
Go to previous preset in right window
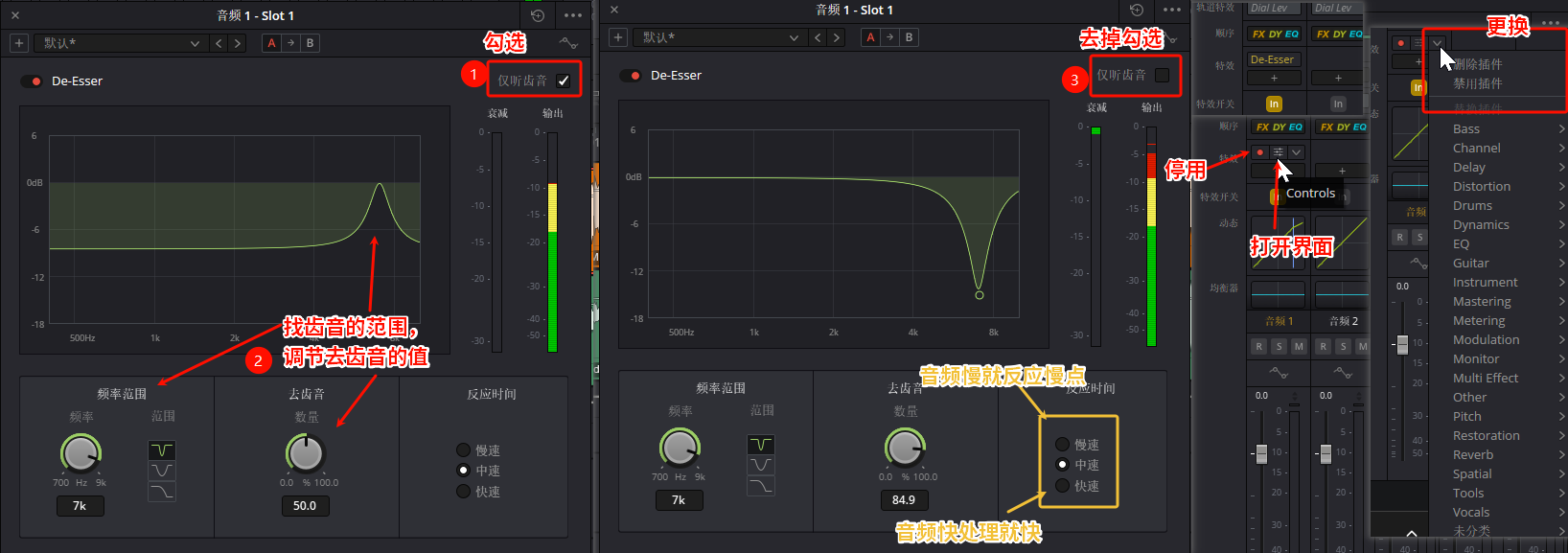(818, 37)
